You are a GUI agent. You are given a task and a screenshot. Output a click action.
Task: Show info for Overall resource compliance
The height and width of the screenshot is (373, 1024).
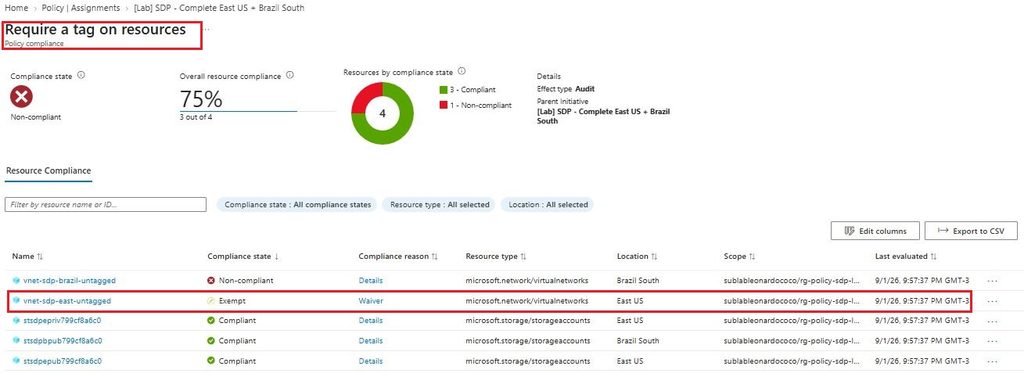point(290,75)
